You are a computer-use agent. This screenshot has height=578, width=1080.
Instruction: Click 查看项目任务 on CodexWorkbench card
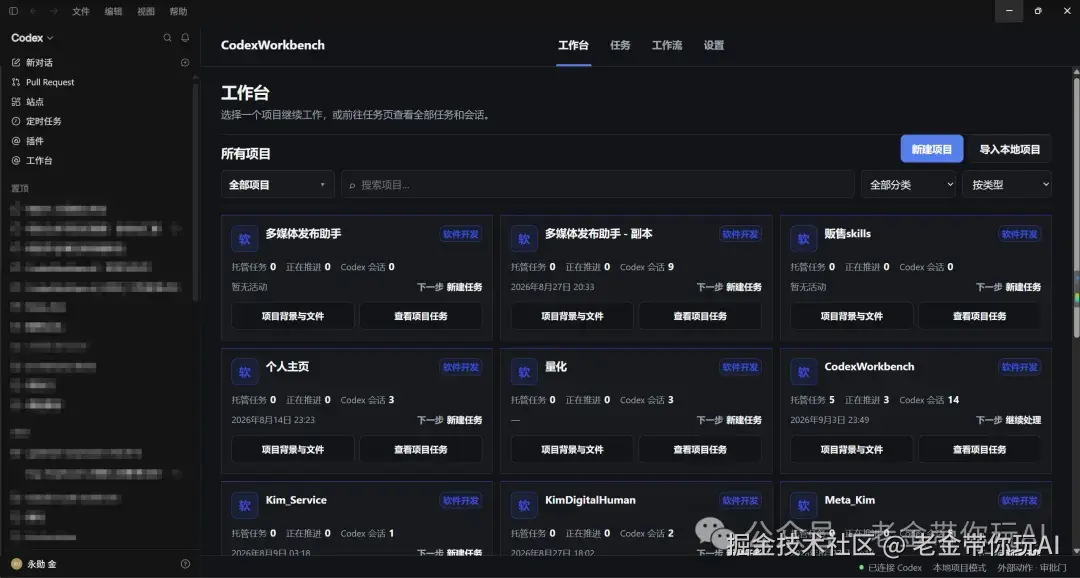979,449
